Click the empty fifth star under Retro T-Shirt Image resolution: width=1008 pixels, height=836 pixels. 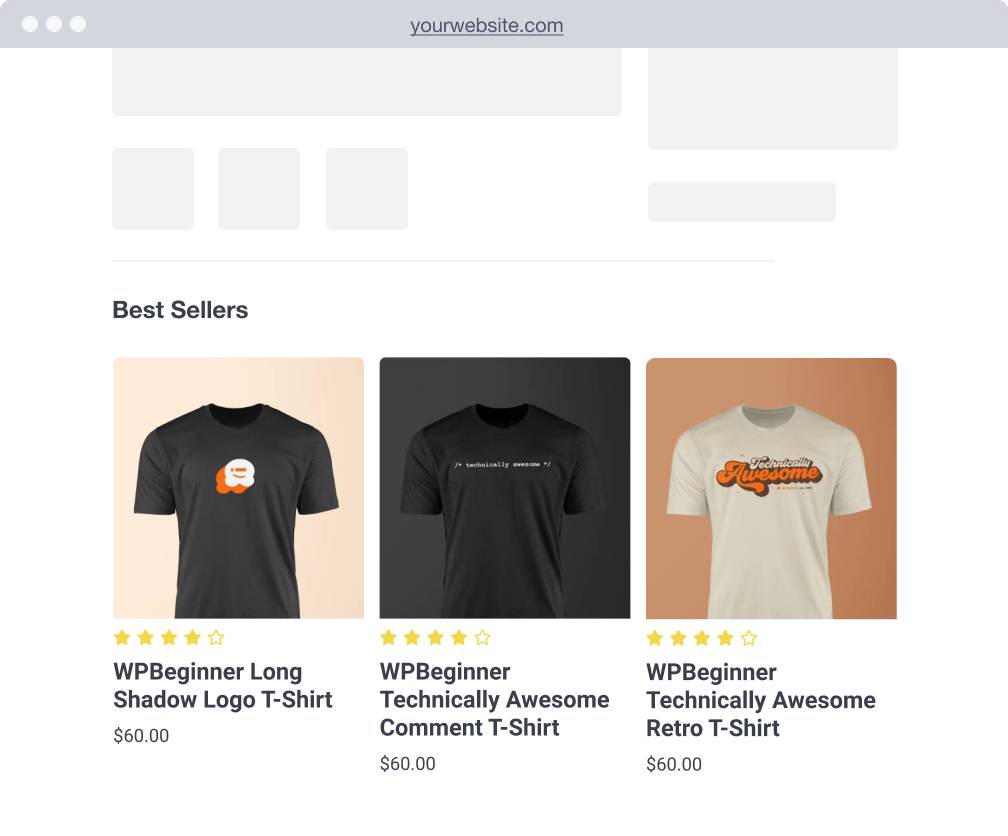point(749,638)
